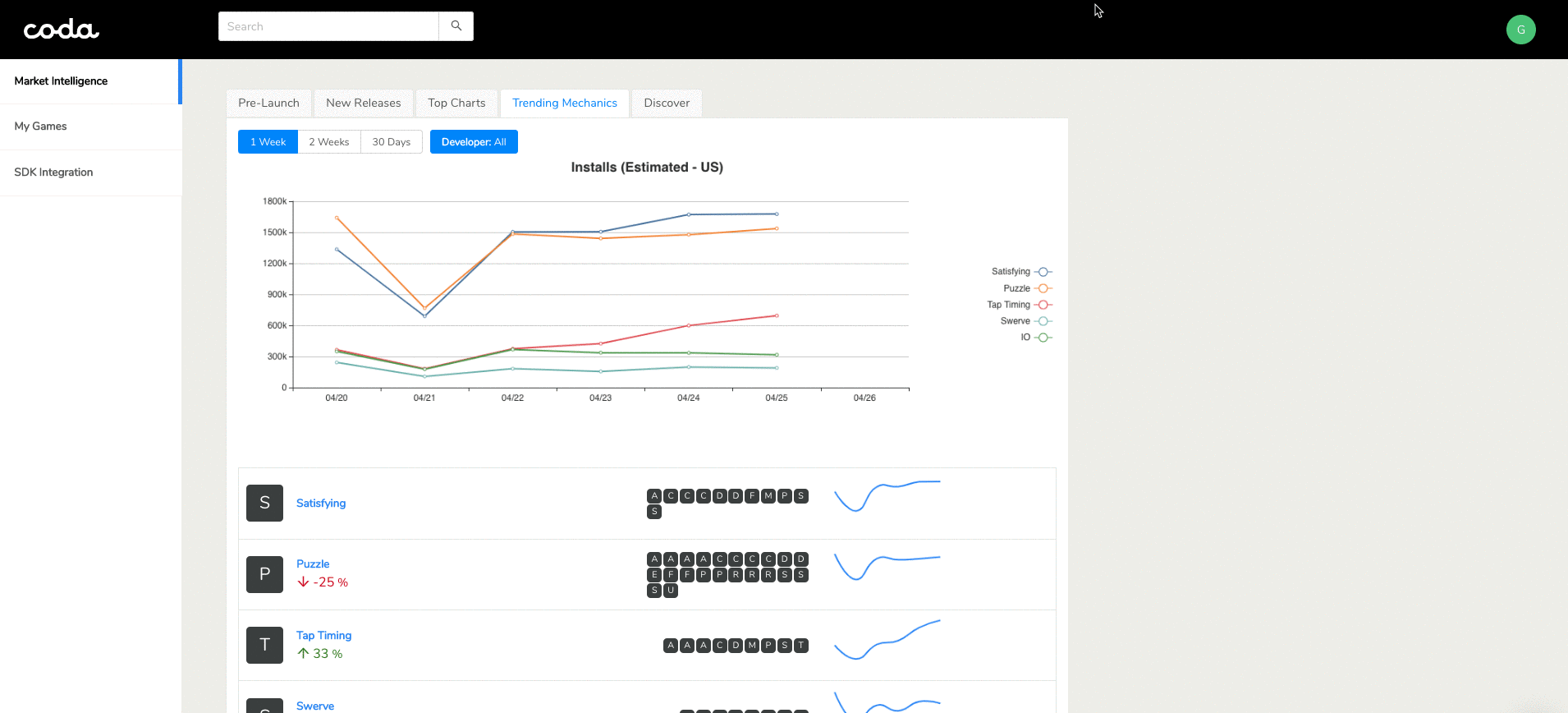Screen dimensions: 1568x713
Task: Open the Developer: All filter
Action: tap(474, 142)
